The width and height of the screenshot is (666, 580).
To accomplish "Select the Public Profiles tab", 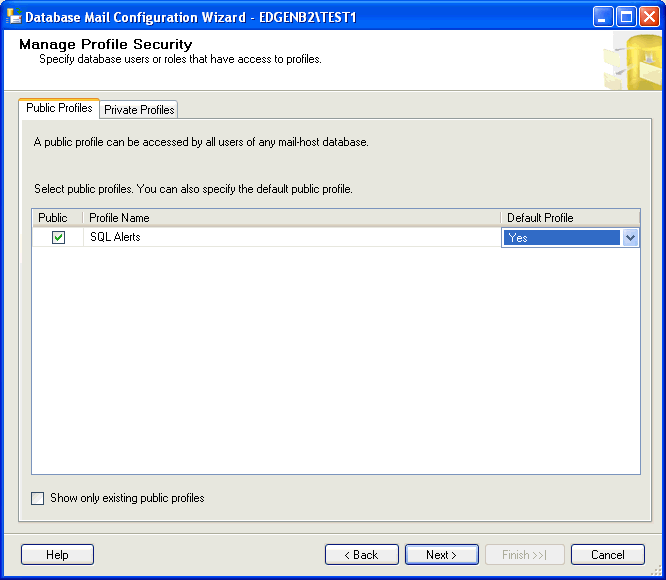I will pyautogui.click(x=59, y=108).
